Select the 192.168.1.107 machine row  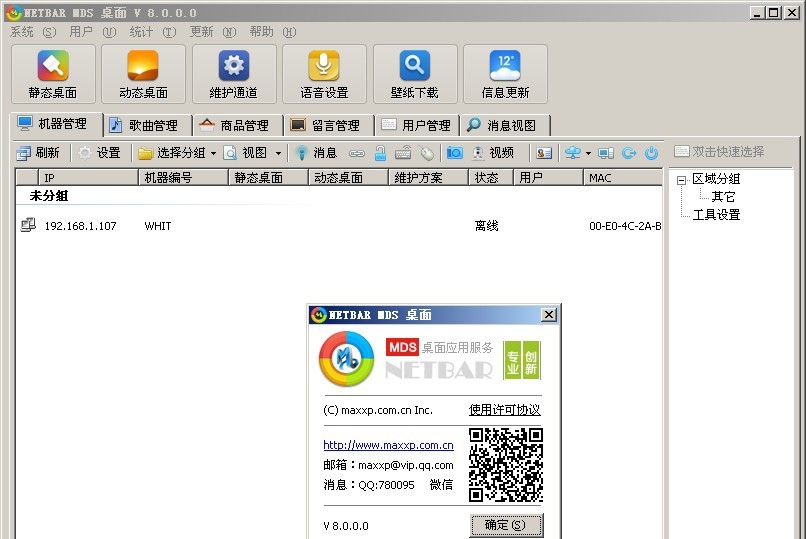click(x=339, y=226)
